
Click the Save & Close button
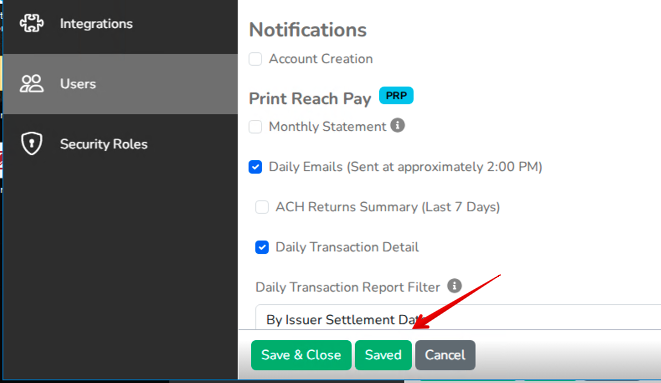point(301,355)
